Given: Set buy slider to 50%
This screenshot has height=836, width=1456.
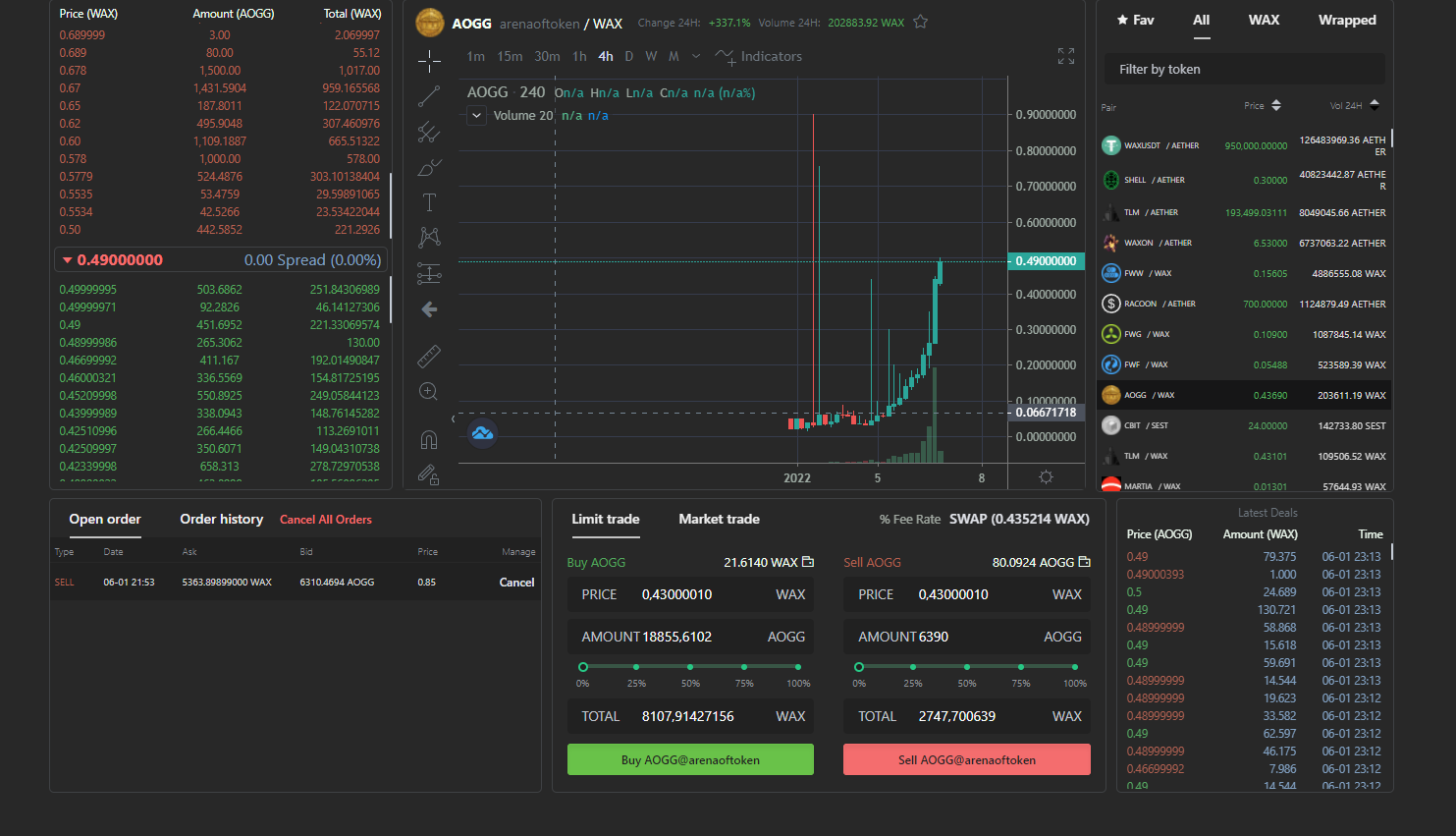Looking at the screenshot, I should pos(690,667).
